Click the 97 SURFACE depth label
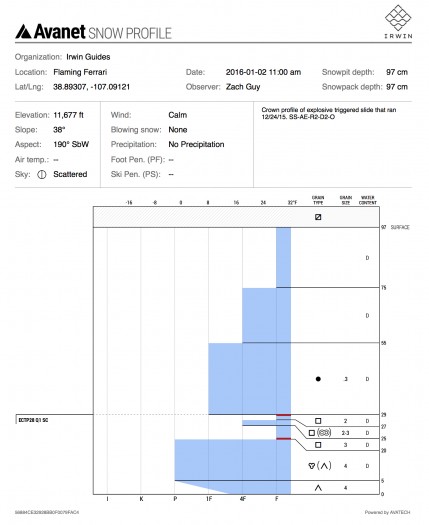Image resolution: width=429 pixels, height=525 pixels. click(395, 227)
